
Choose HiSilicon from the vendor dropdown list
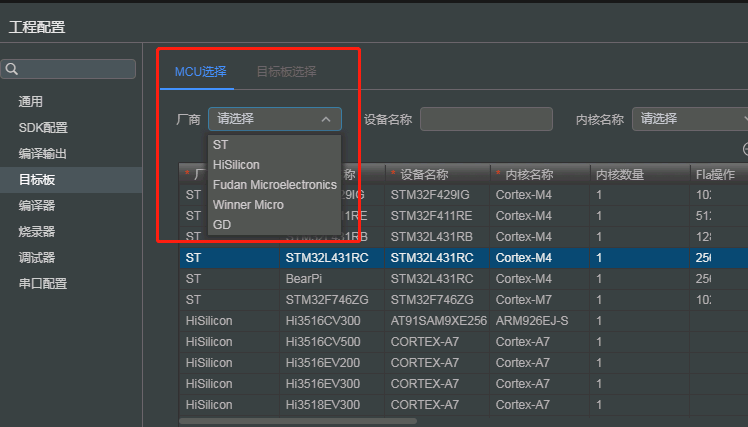274,165
